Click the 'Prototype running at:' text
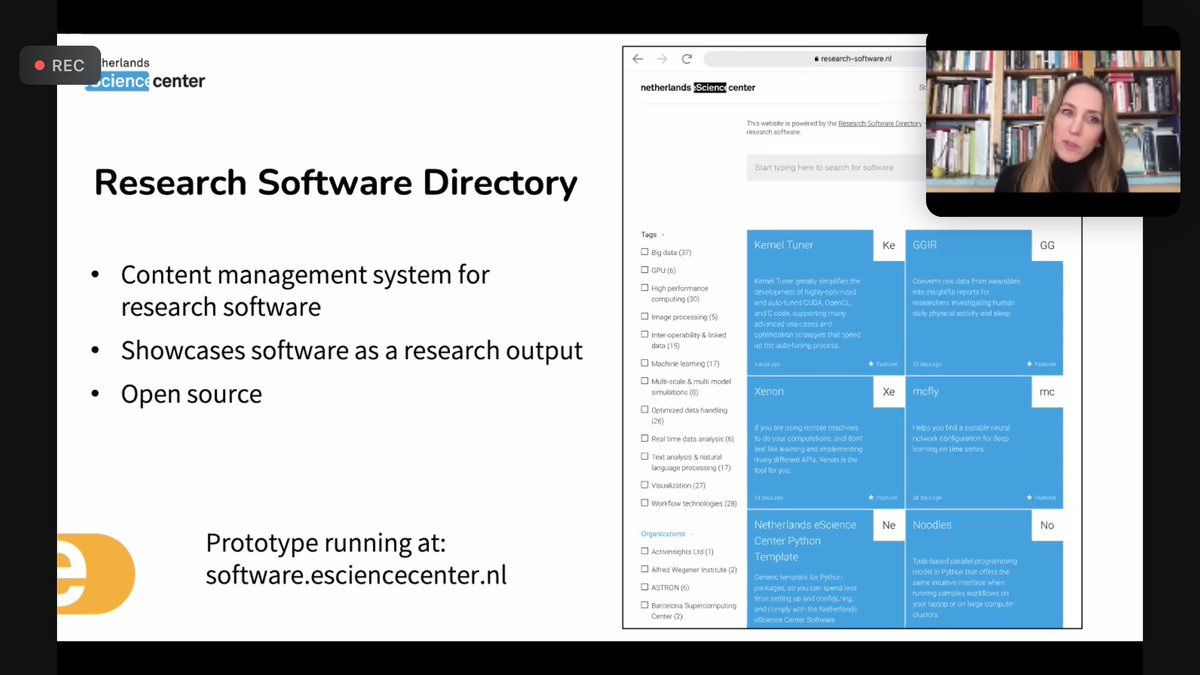Viewport: 1200px width, 675px height. 325,543
